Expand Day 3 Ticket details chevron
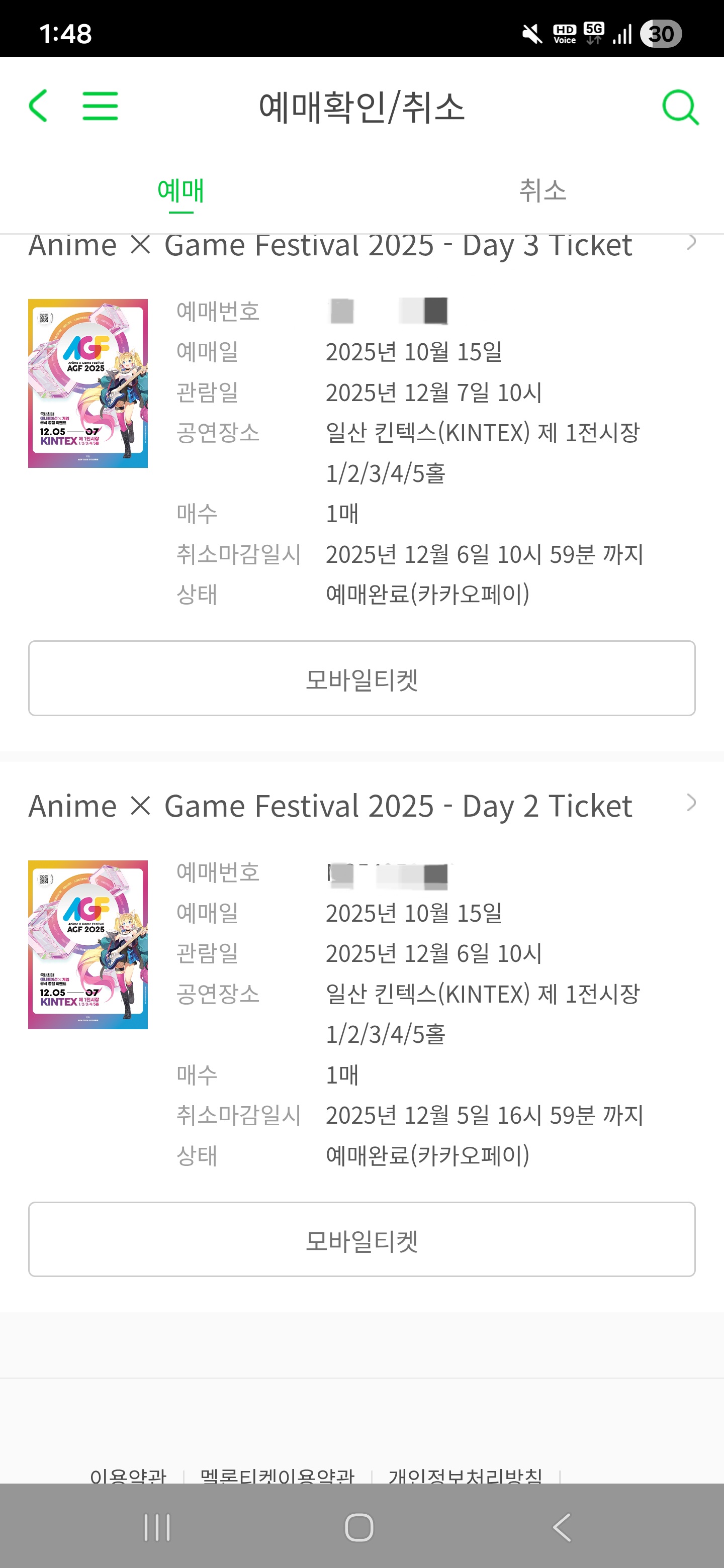The image size is (724, 1568). point(691,243)
